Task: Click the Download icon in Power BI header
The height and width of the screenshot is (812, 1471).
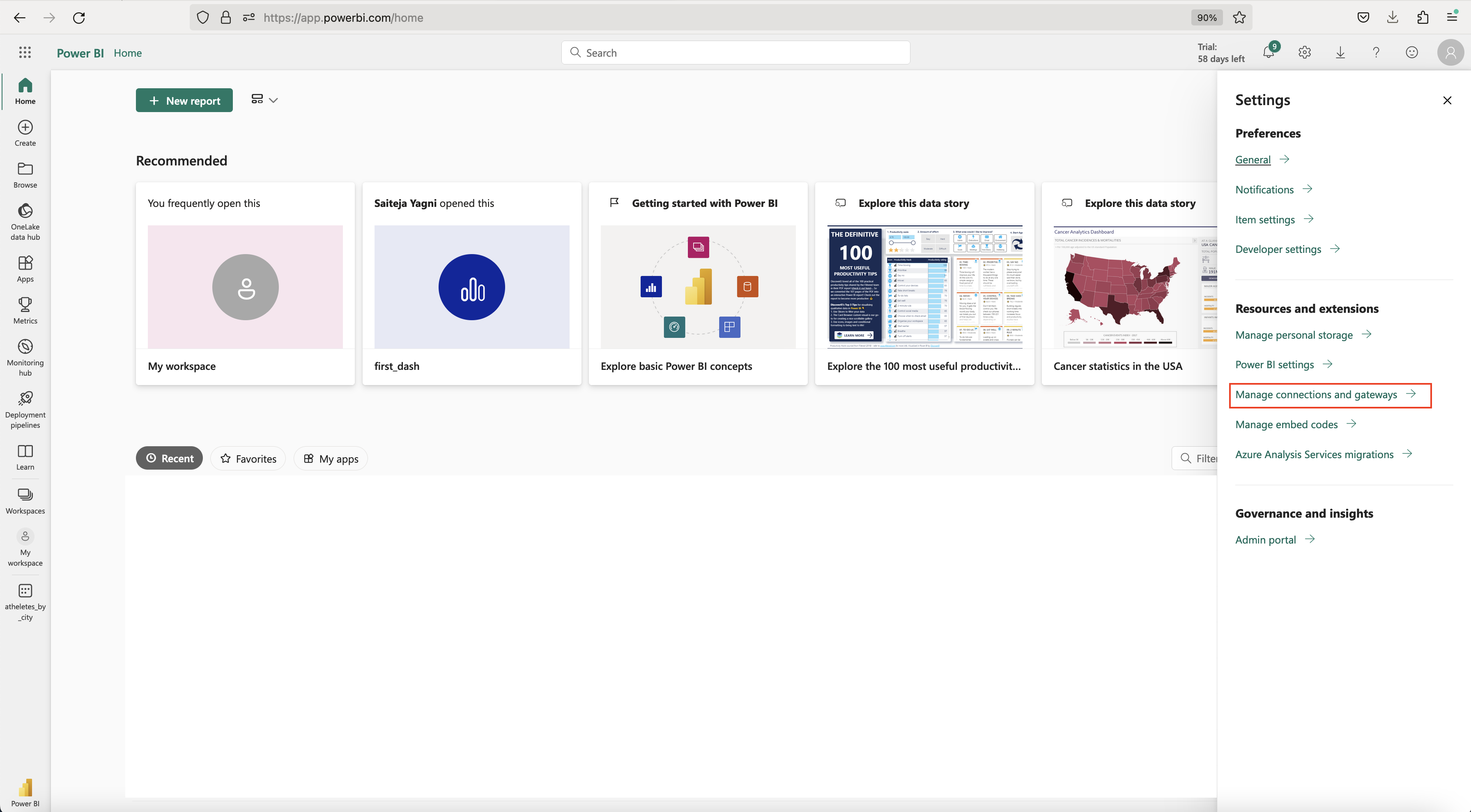Action: [1340, 53]
